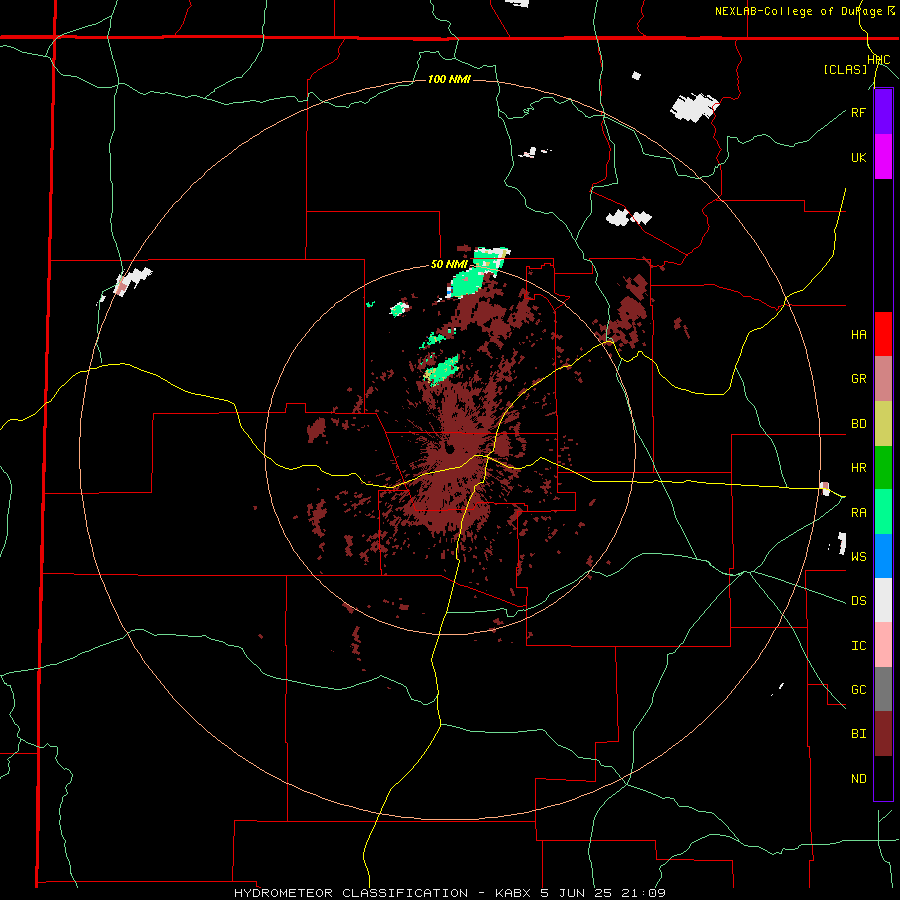Click the WS blue legend swatch

click(x=883, y=556)
